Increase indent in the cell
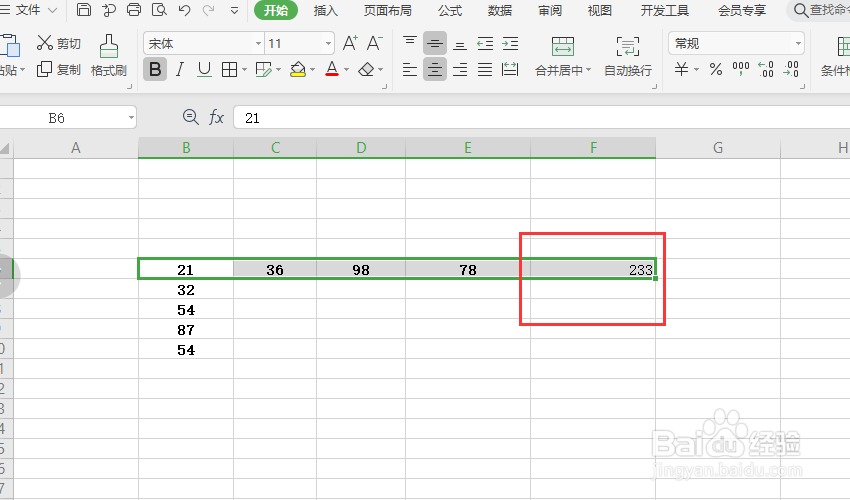The height and width of the screenshot is (500, 850). click(x=510, y=43)
